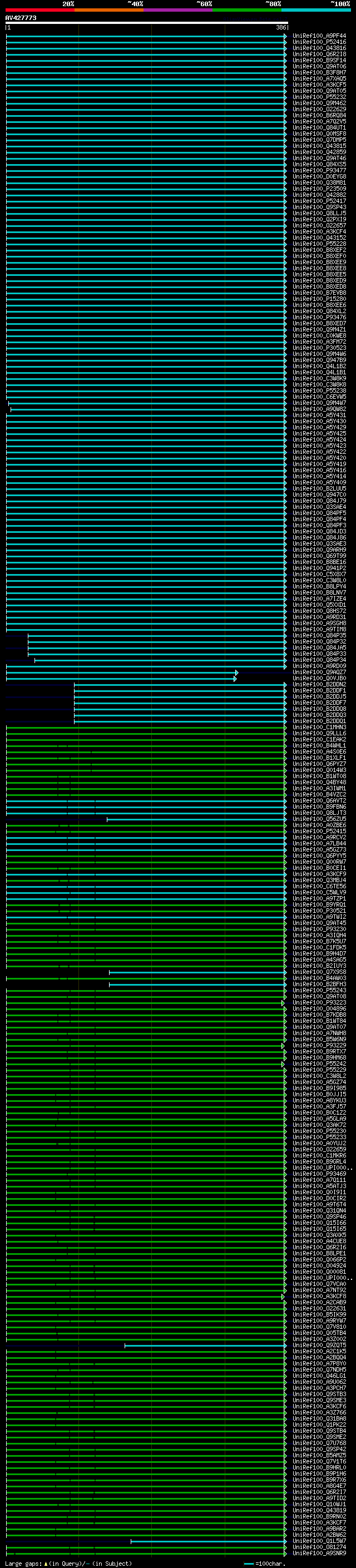
Task: Select hit label UniRef100_Q38M81
Action: [319, 182]
